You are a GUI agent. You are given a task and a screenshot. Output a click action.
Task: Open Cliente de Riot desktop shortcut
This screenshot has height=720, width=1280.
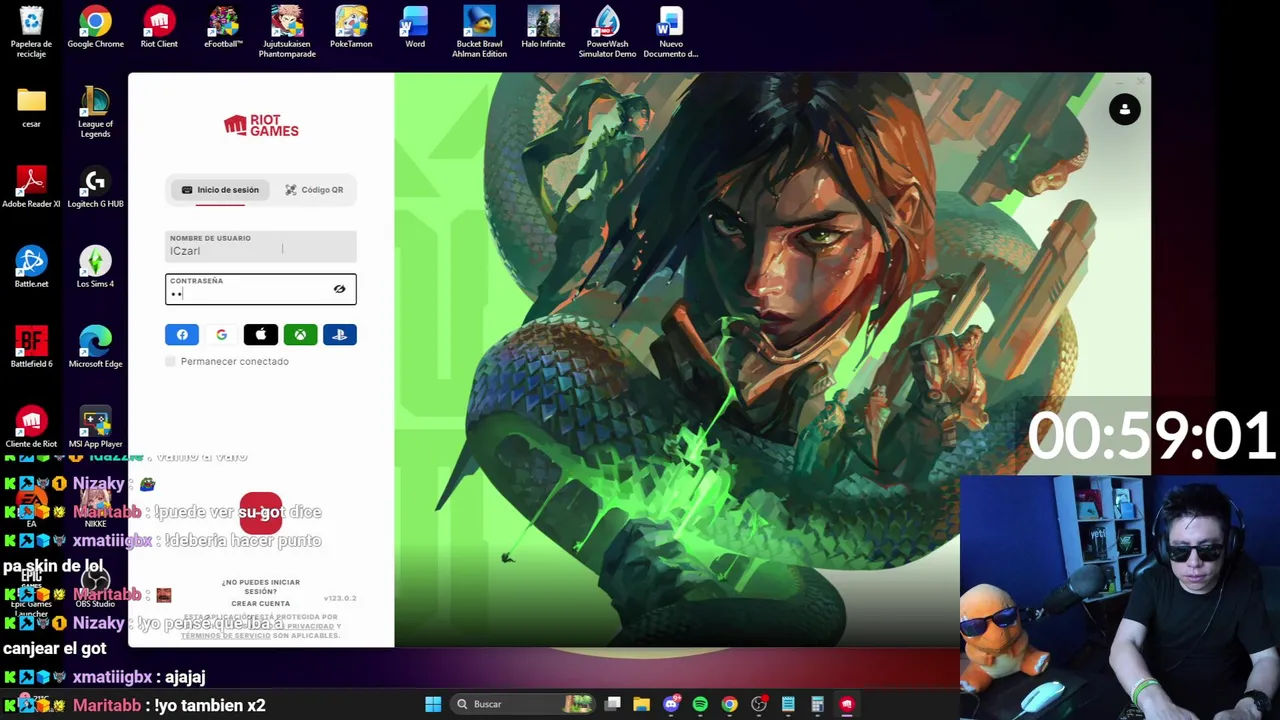31,427
